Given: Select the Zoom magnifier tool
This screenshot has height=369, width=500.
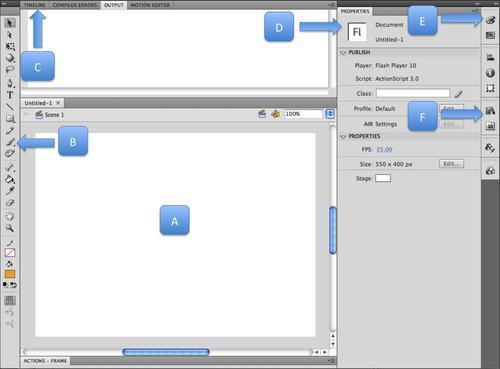Looking at the screenshot, I should pyautogui.click(x=10, y=228).
